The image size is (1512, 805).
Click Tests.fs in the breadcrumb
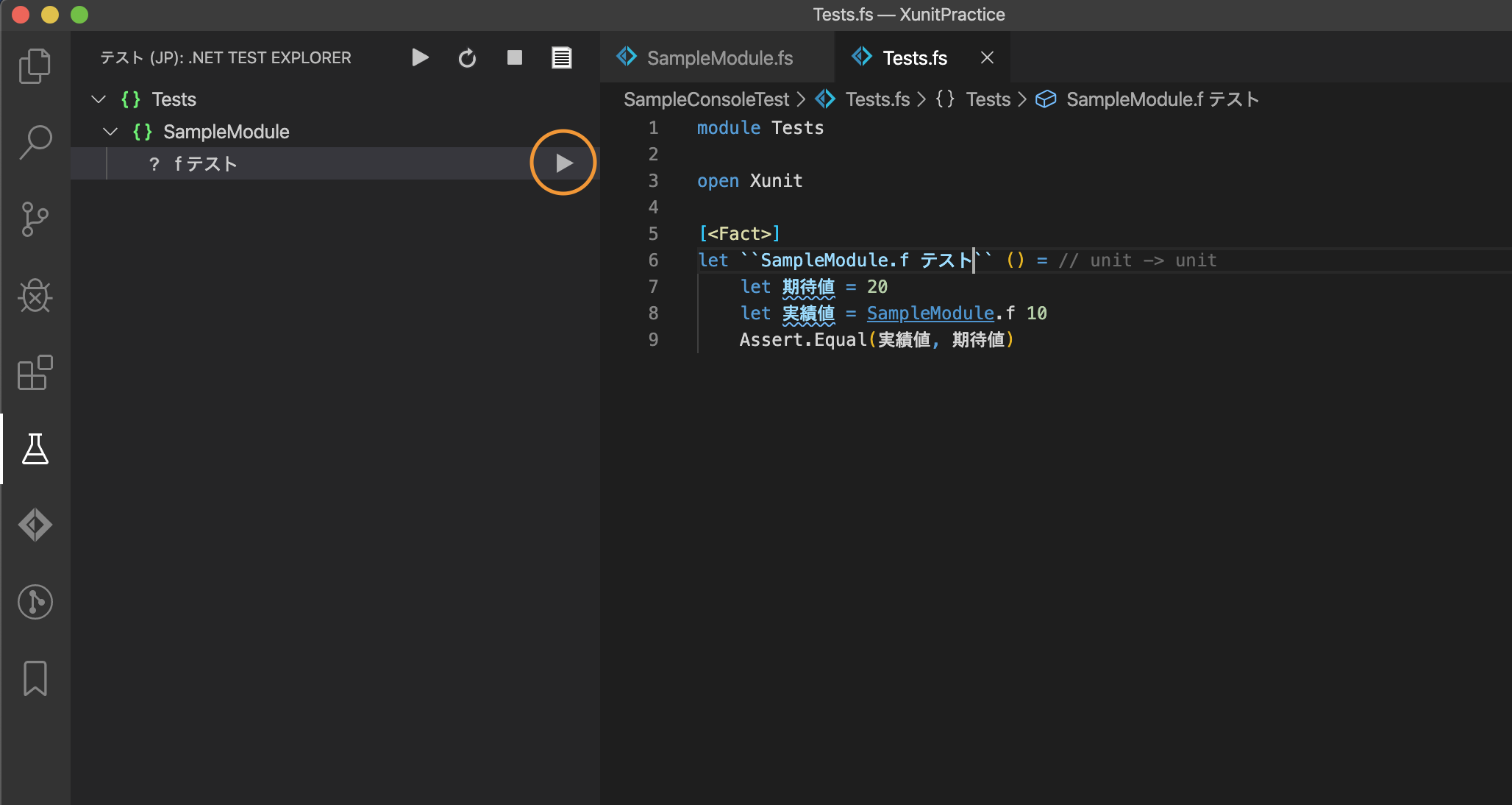pos(877,99)
